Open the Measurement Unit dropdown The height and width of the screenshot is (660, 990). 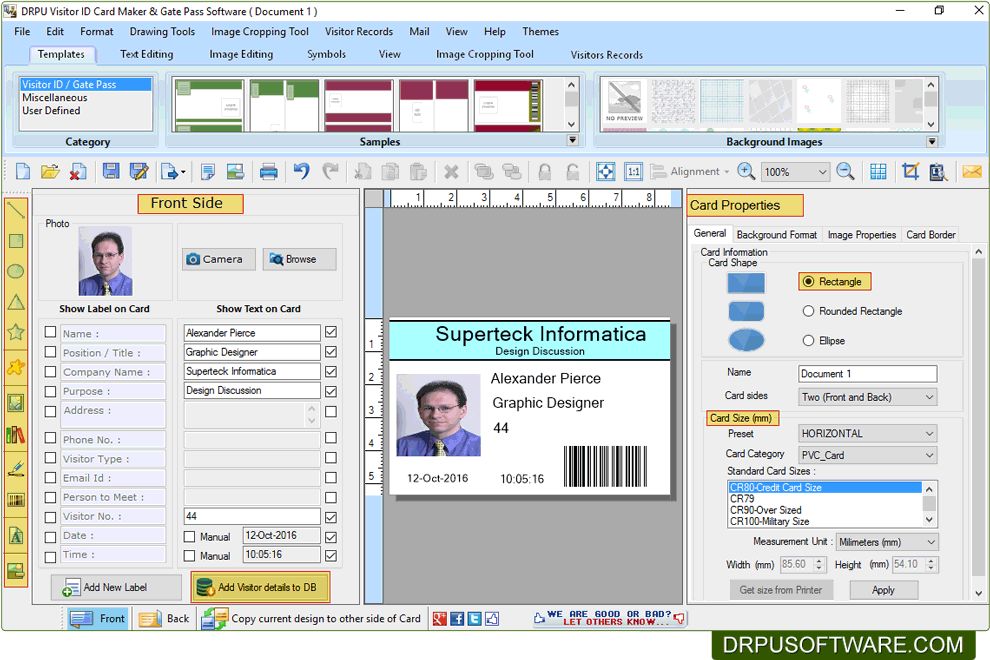[x=931, y=542]
